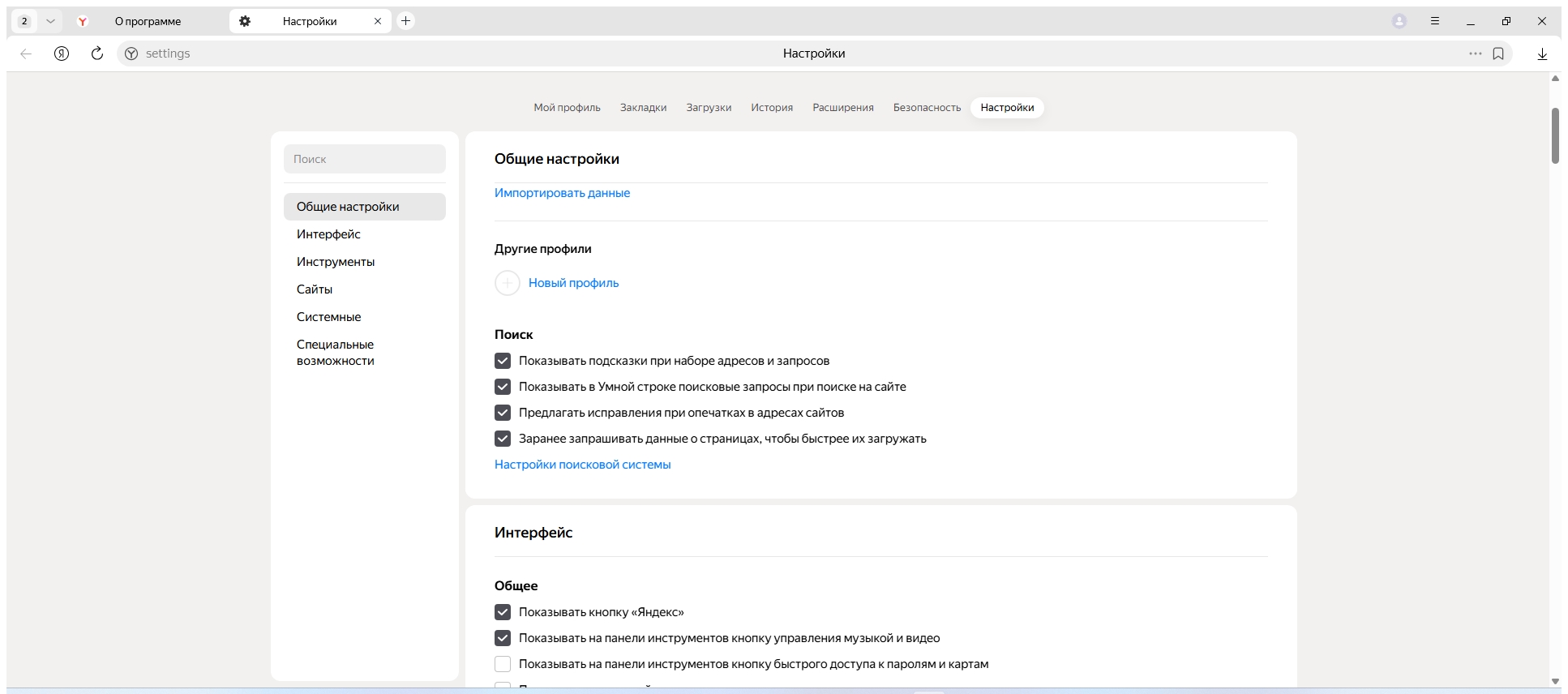Toggle Предлагать исправления при опечатках checkbox

tap(503, 413)
